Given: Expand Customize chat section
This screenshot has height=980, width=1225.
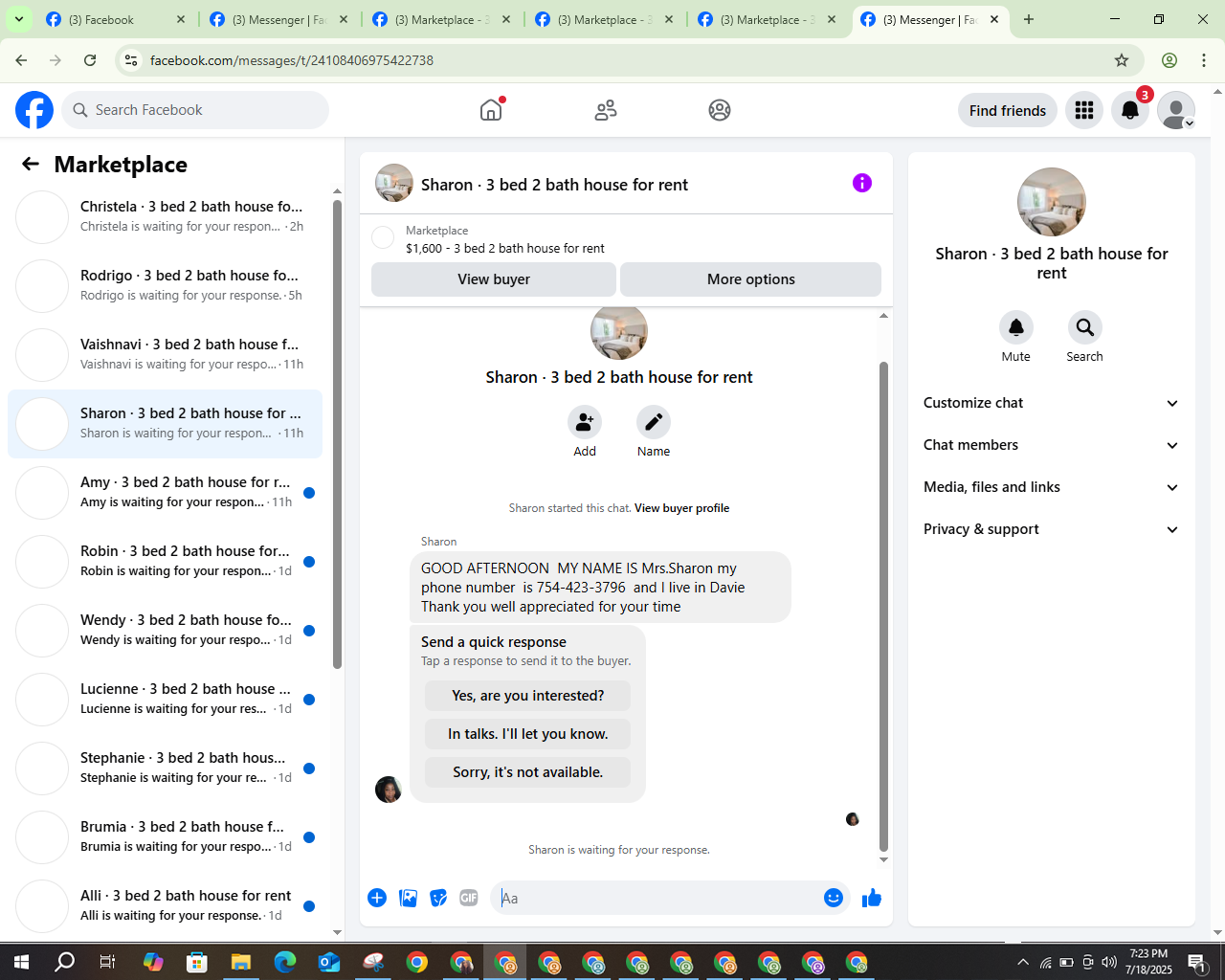Looking at the screenshot, I should click(x=1052, y=403).
